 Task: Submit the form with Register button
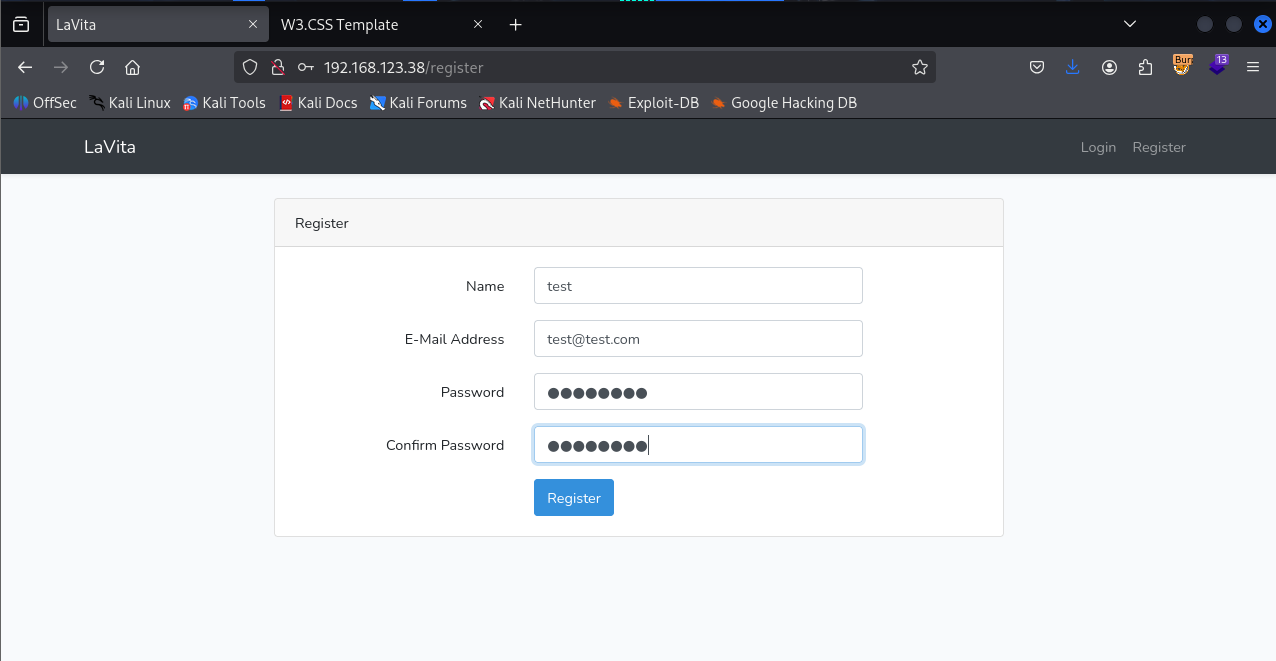[573, 498]
